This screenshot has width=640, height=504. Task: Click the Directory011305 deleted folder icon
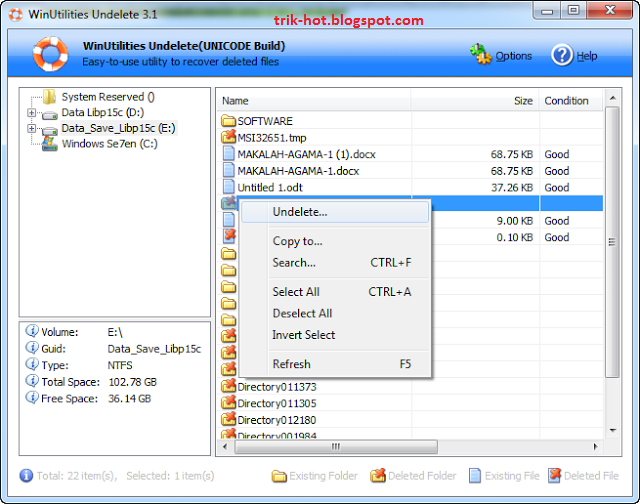(x=229, y=402)
